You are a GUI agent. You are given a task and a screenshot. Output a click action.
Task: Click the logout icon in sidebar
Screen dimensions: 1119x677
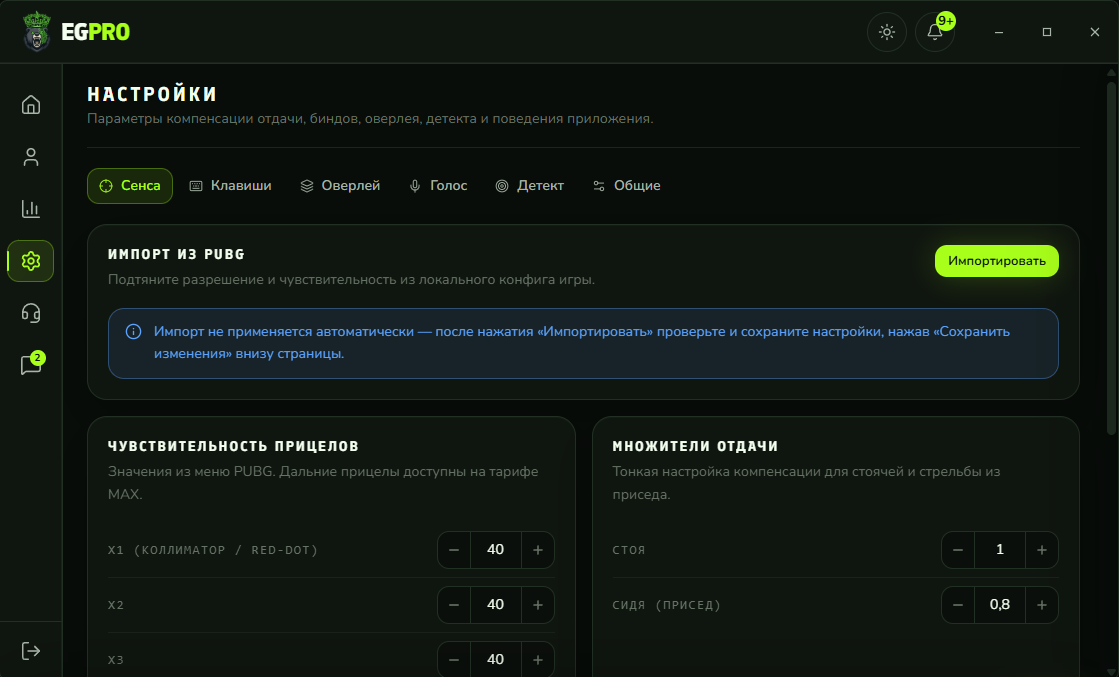point(31,651)
